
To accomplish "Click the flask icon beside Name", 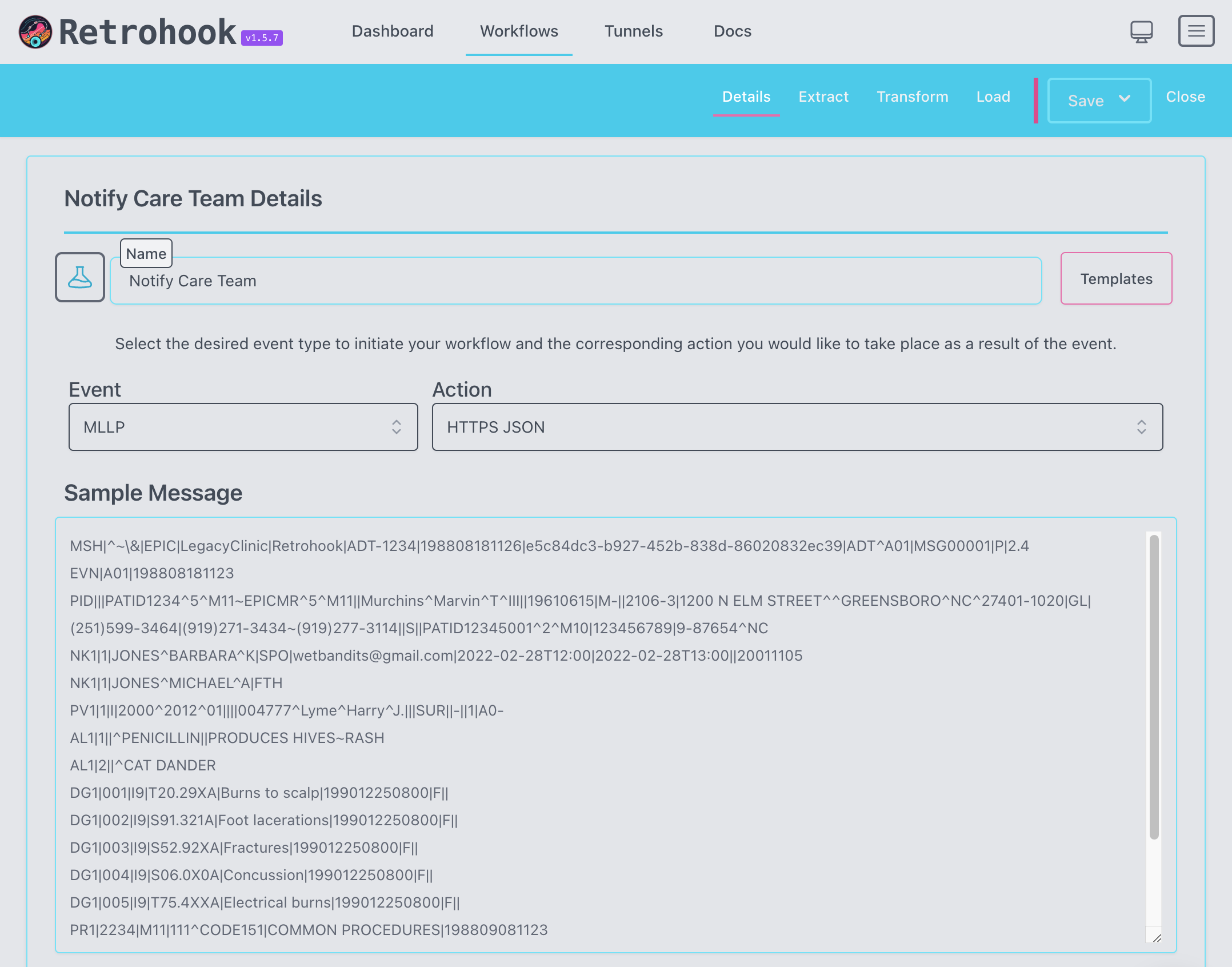I will coord(80,278).
